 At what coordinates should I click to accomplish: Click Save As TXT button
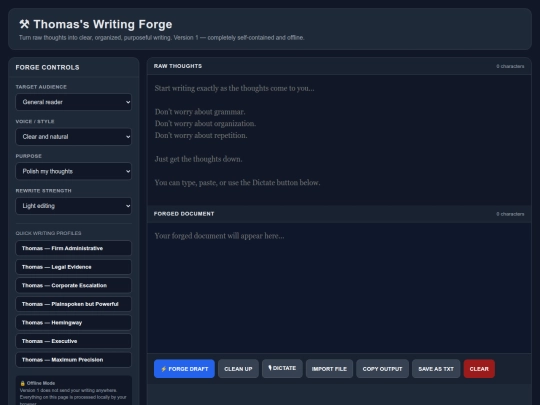(436, 369)
